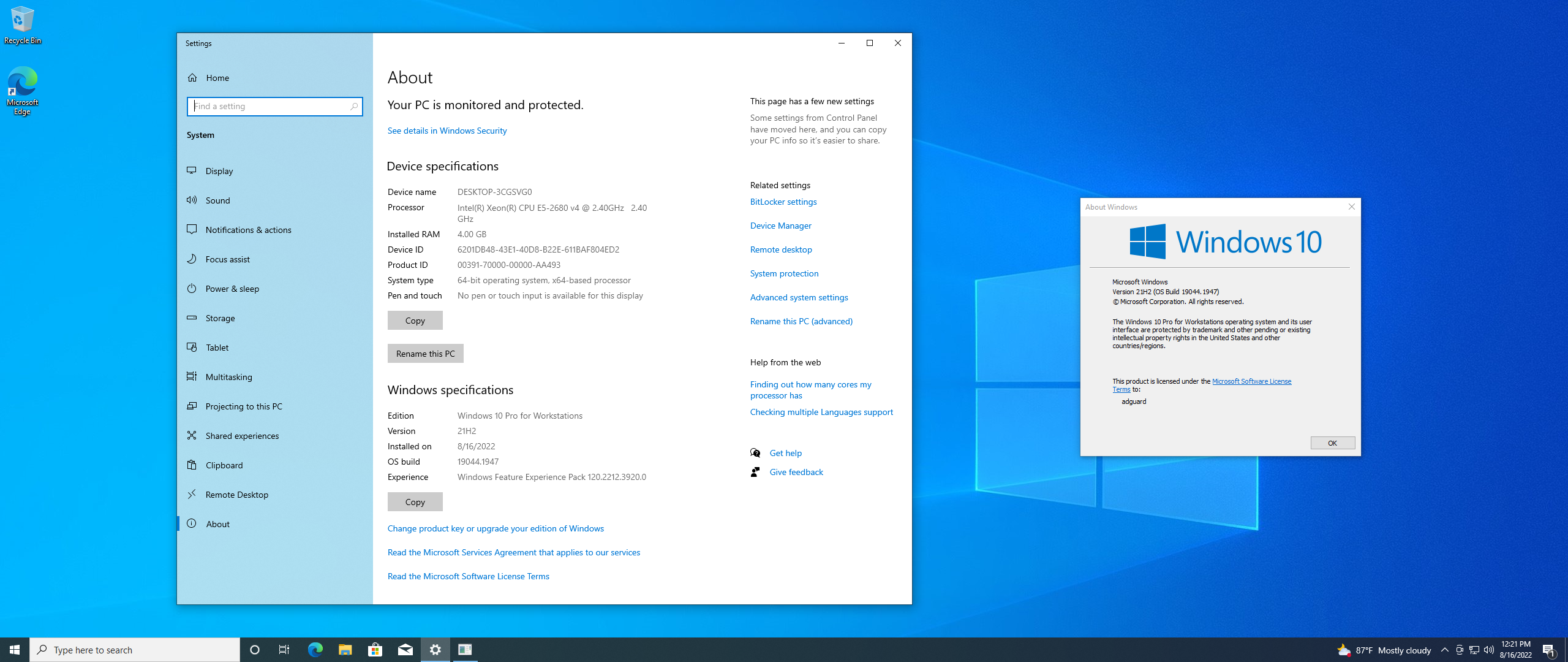Image resolution: width=1568 pixels, height=662 pixels.
Task: Click Get help link text
Action: pyautogui.click(x=785, y=453)
